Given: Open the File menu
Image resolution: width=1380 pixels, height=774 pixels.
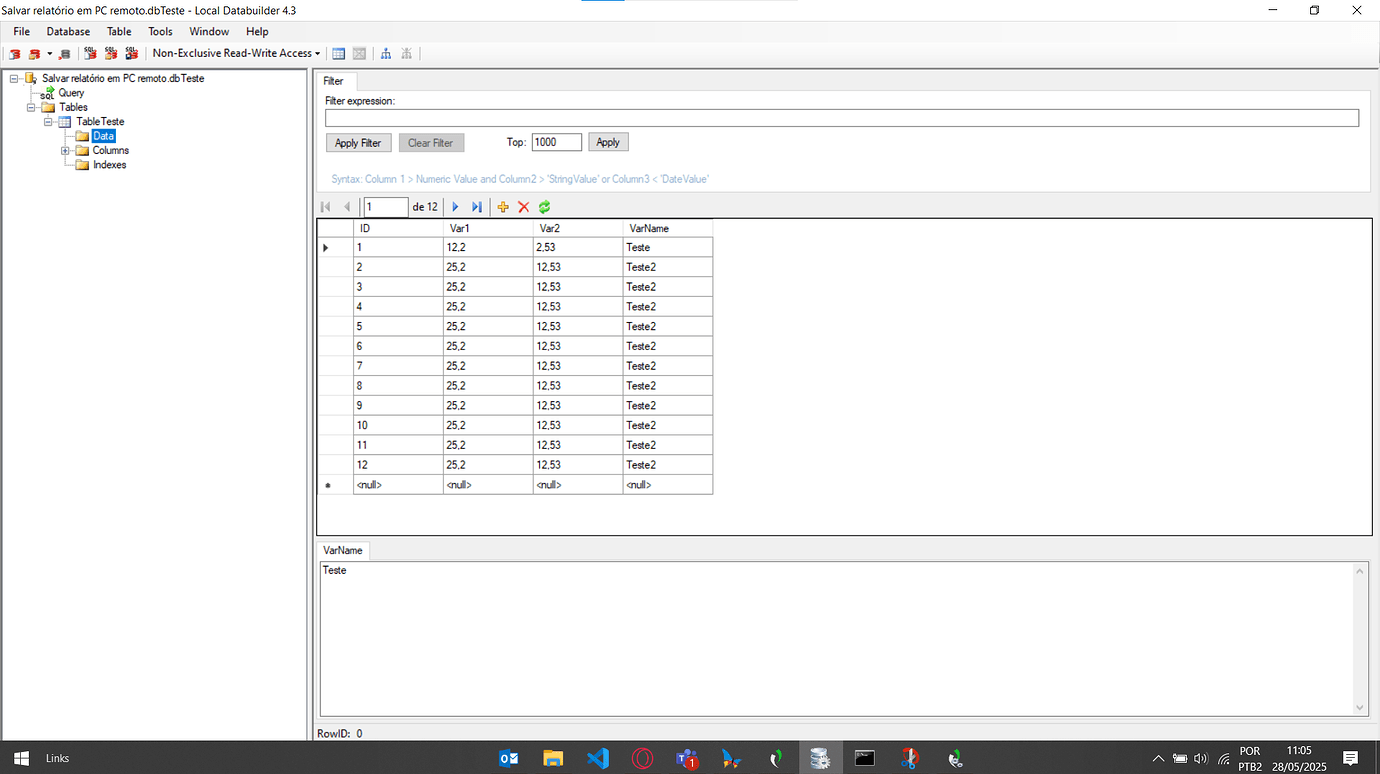Looking at the screenshot, I should pyautogui.click(x=21, y=32).
